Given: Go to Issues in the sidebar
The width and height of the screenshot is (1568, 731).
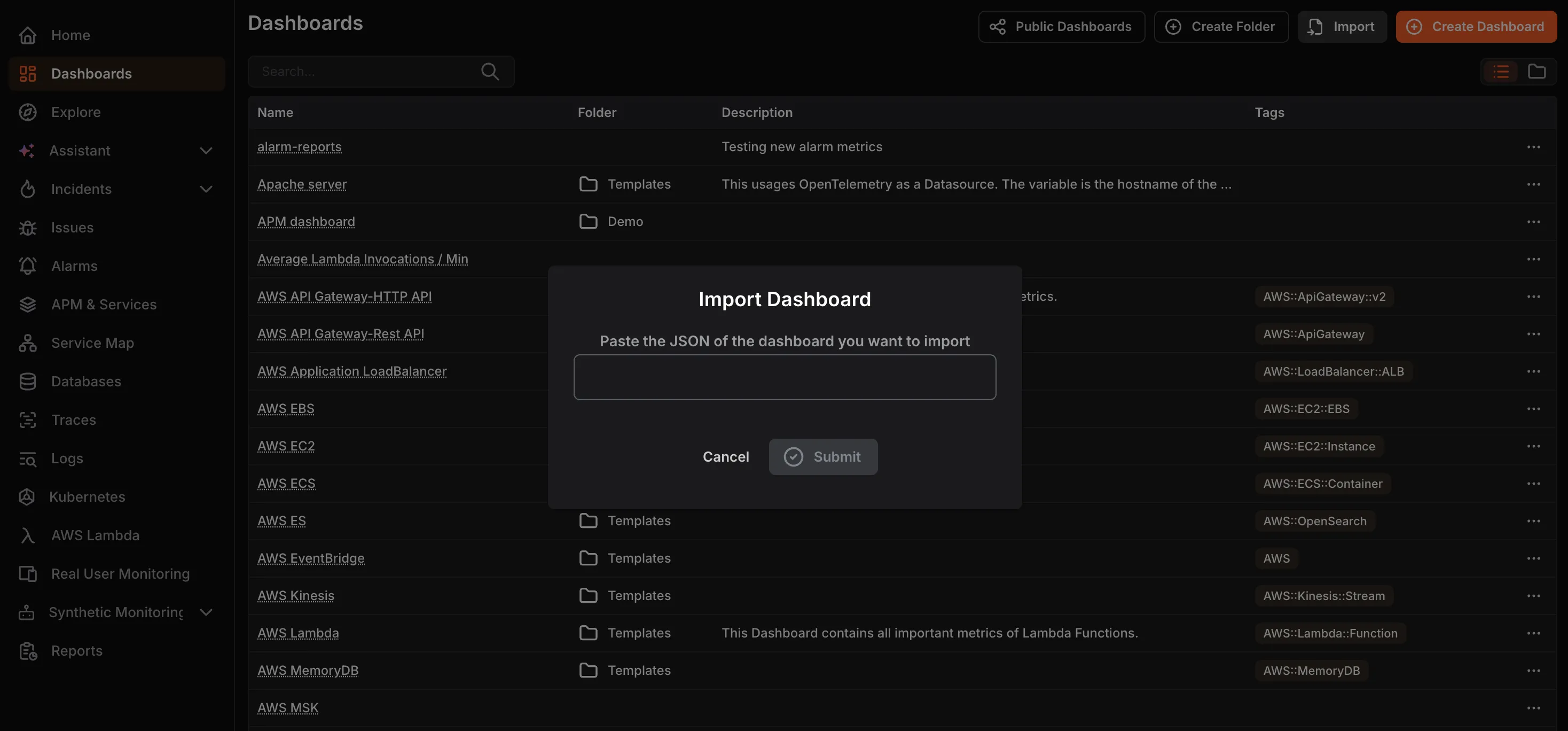Looking at the screenshot, I should pos(117,228).
